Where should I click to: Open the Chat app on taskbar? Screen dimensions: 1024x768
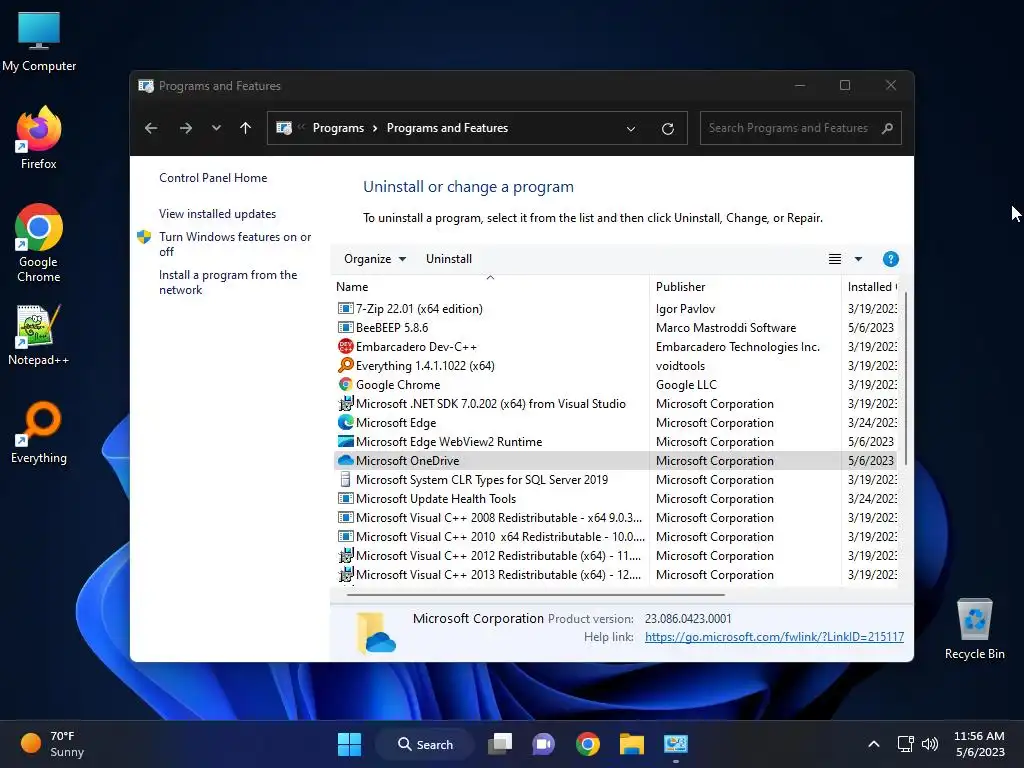[543, 744]
